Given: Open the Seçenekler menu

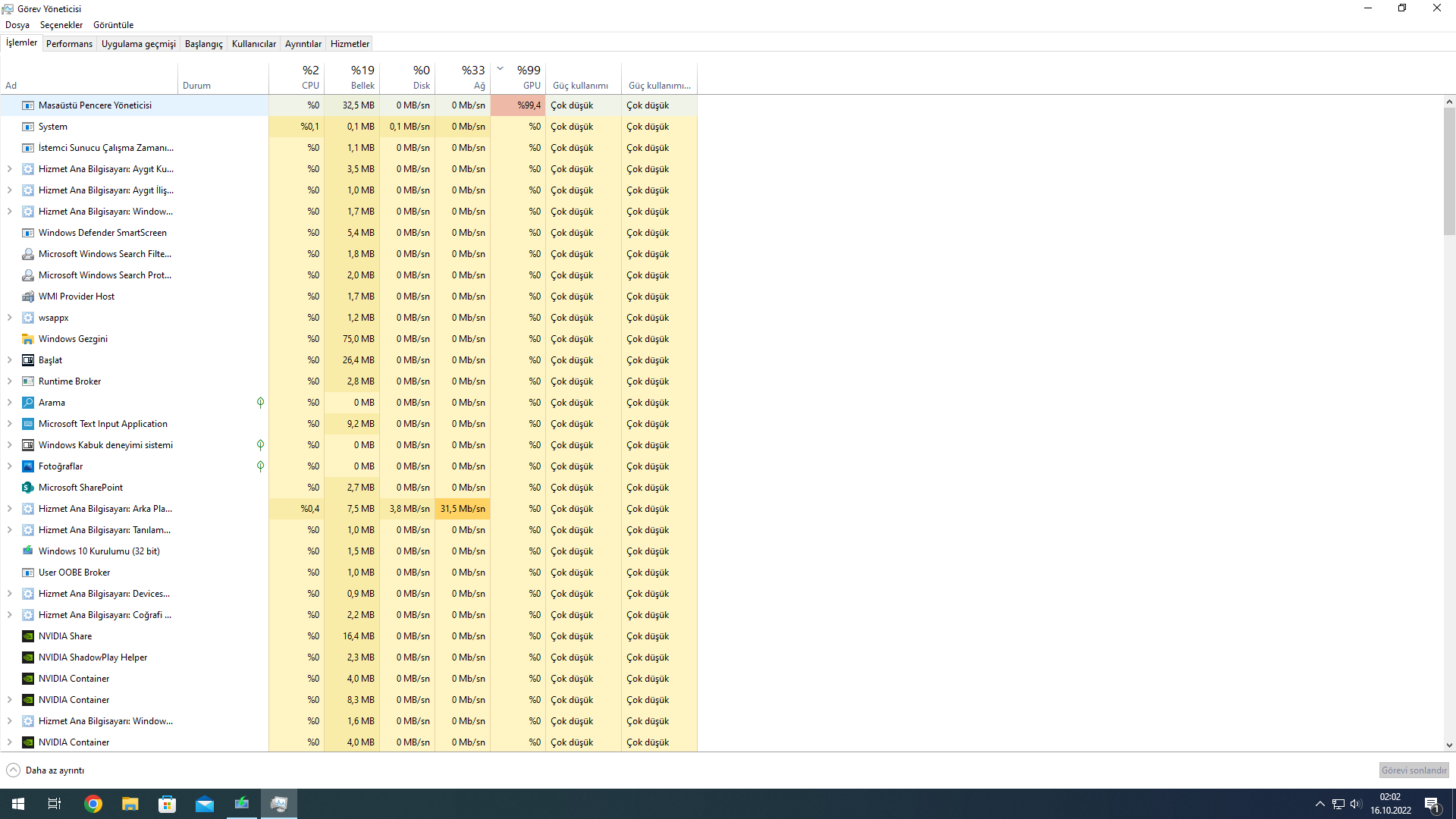Looking at the screenshot, I should point(61,25).
